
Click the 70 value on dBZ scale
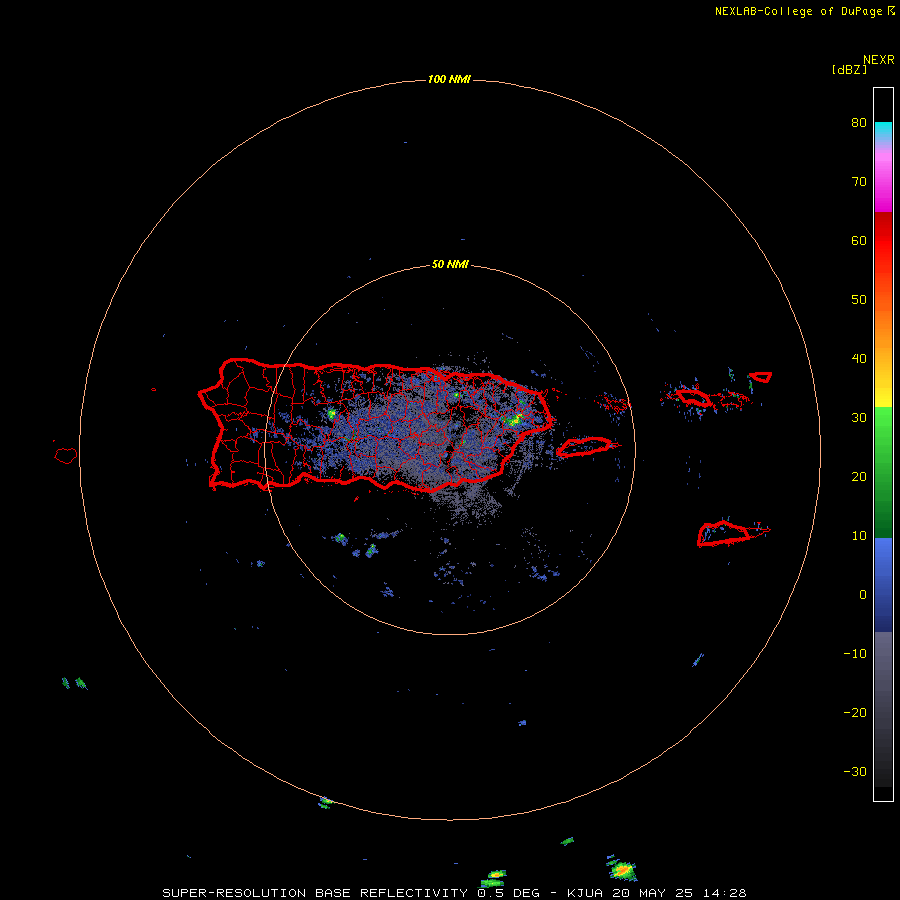[x=859, y=182]
